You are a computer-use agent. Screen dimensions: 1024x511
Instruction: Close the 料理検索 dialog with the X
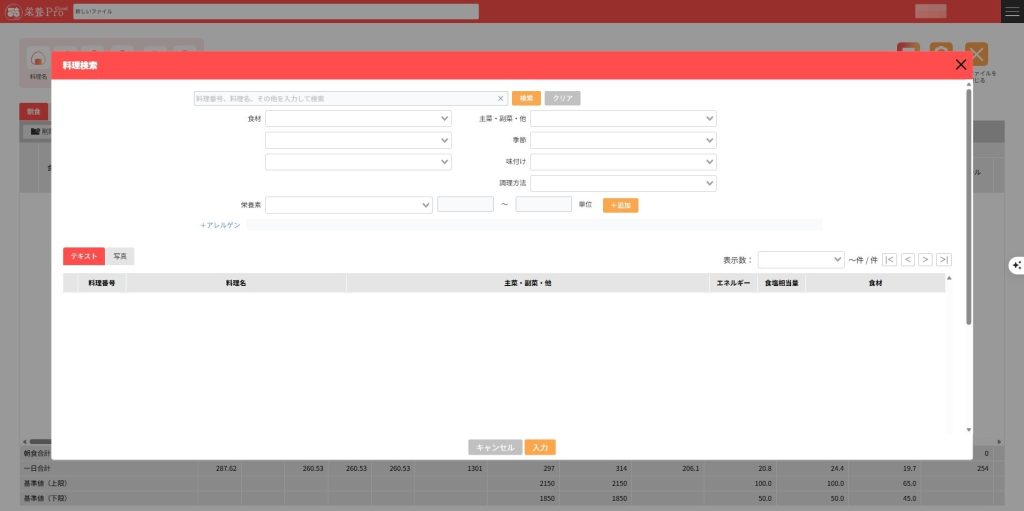coord(961,65)
